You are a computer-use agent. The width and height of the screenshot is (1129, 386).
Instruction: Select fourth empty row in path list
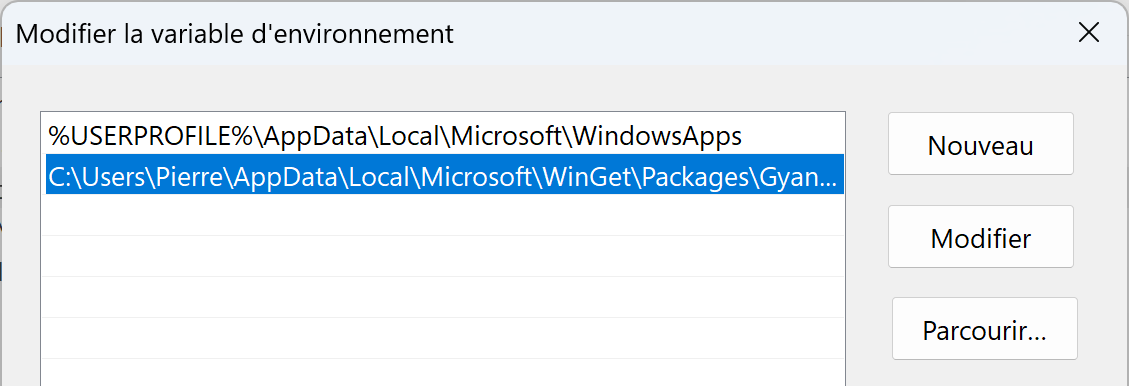(x=444, y=338)
